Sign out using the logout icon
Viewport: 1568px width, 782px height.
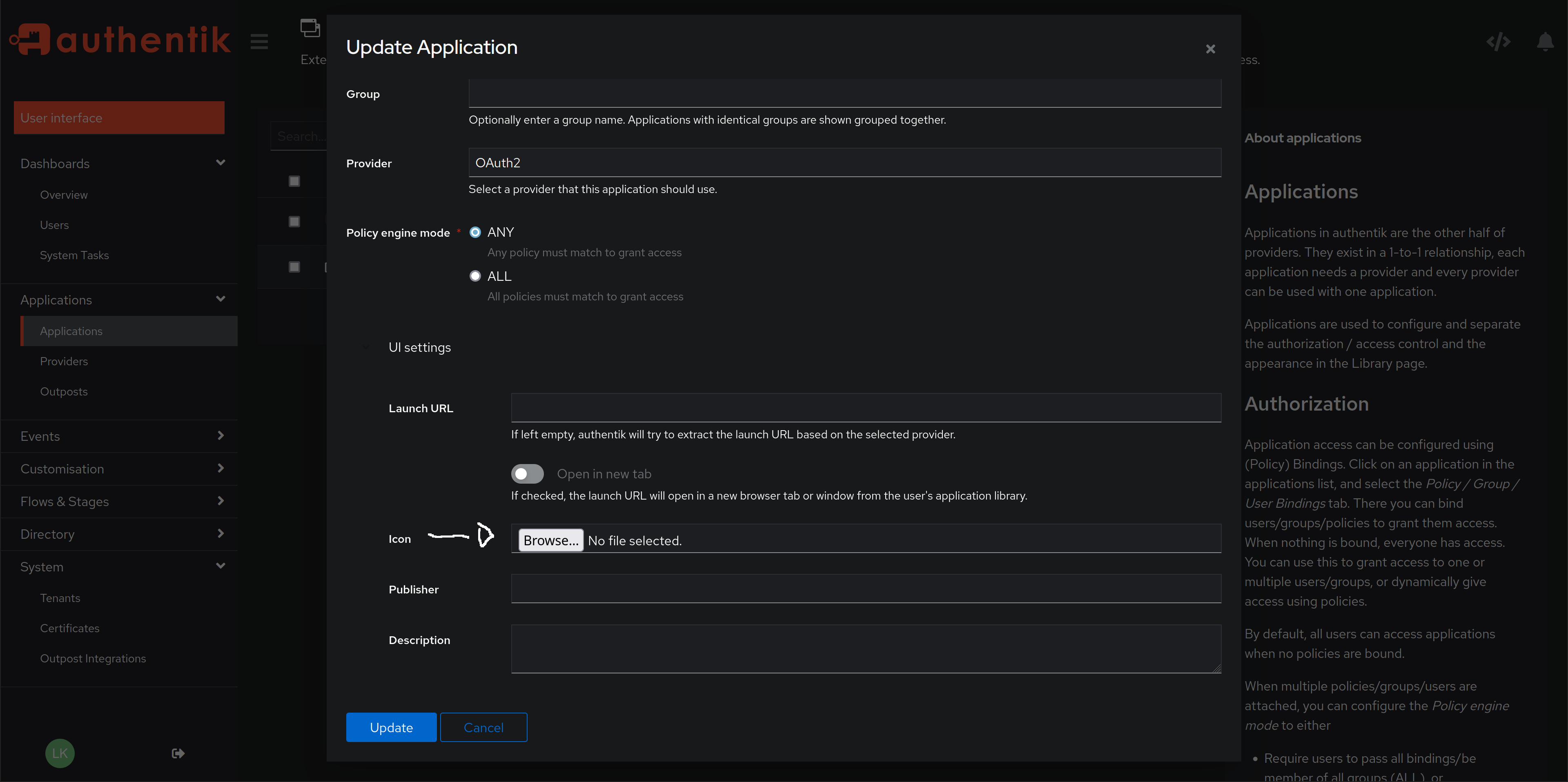(x=177, y=753)
